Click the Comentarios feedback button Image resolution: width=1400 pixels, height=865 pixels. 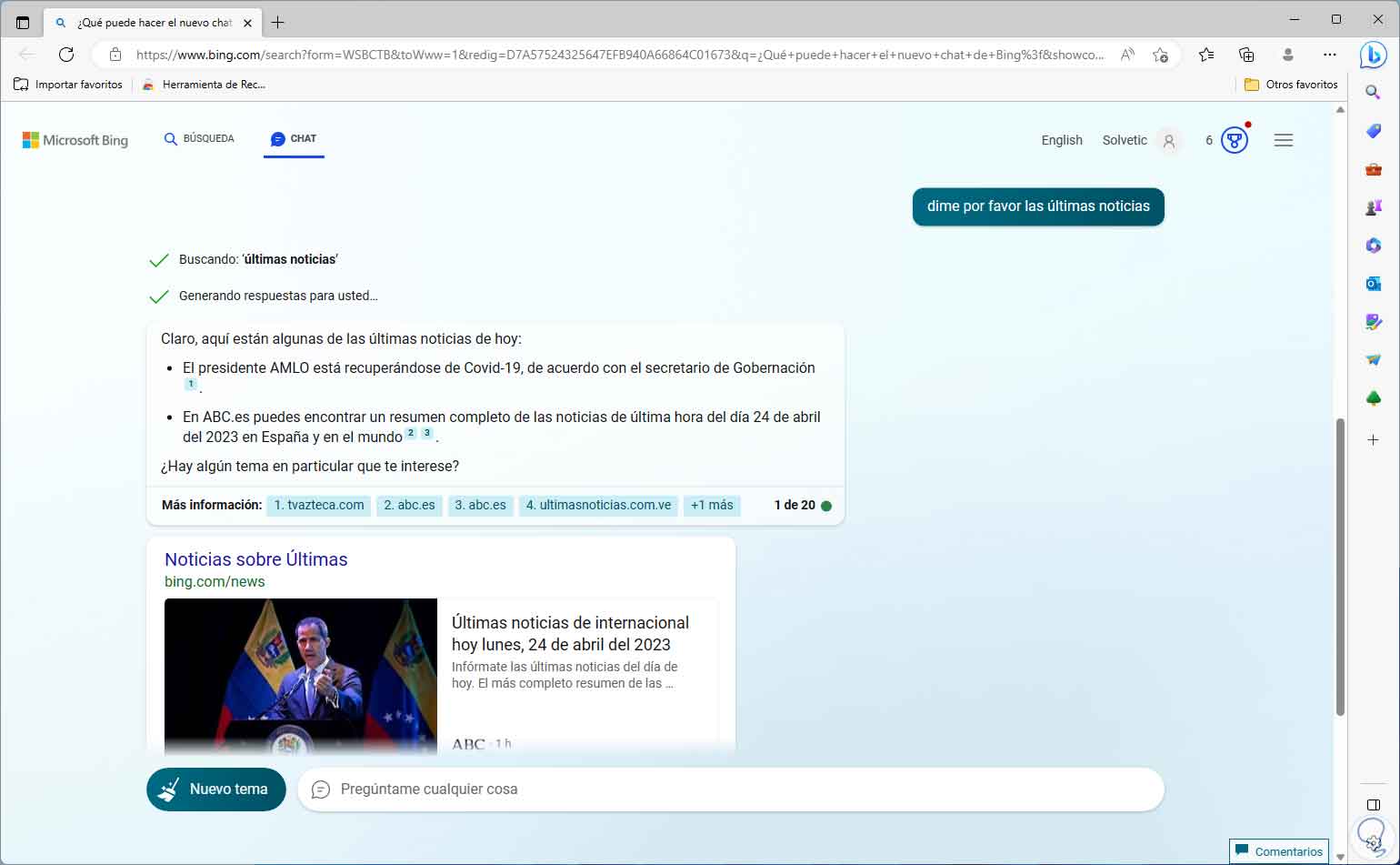click(1278, 851)
